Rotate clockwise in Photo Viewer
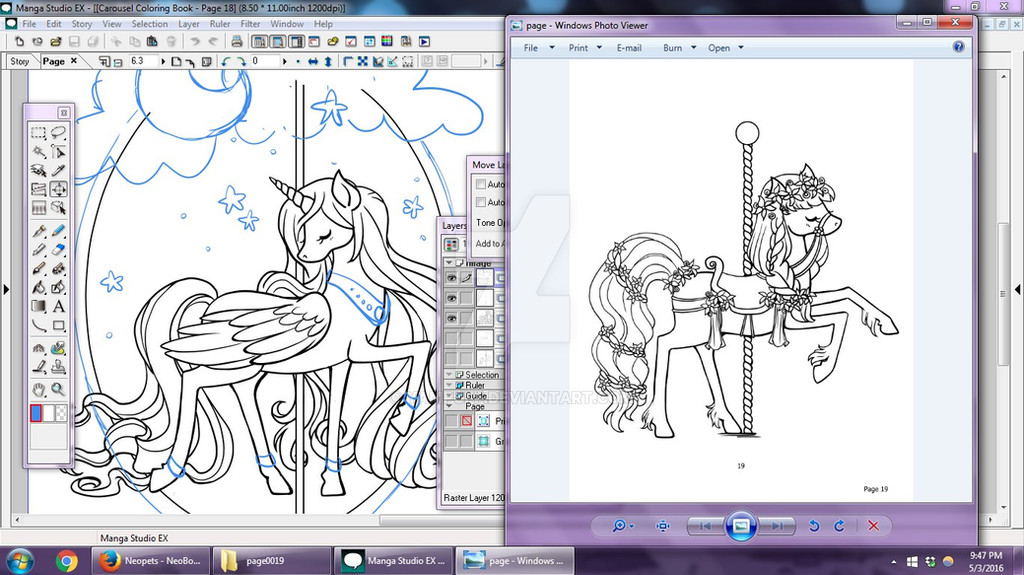Screen dimensions: 1024x575 (x=840, y=526)
